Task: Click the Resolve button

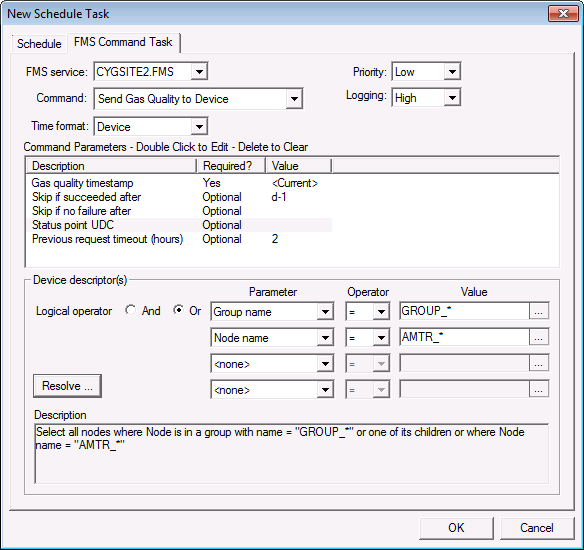Action: [x=67, y=386]
